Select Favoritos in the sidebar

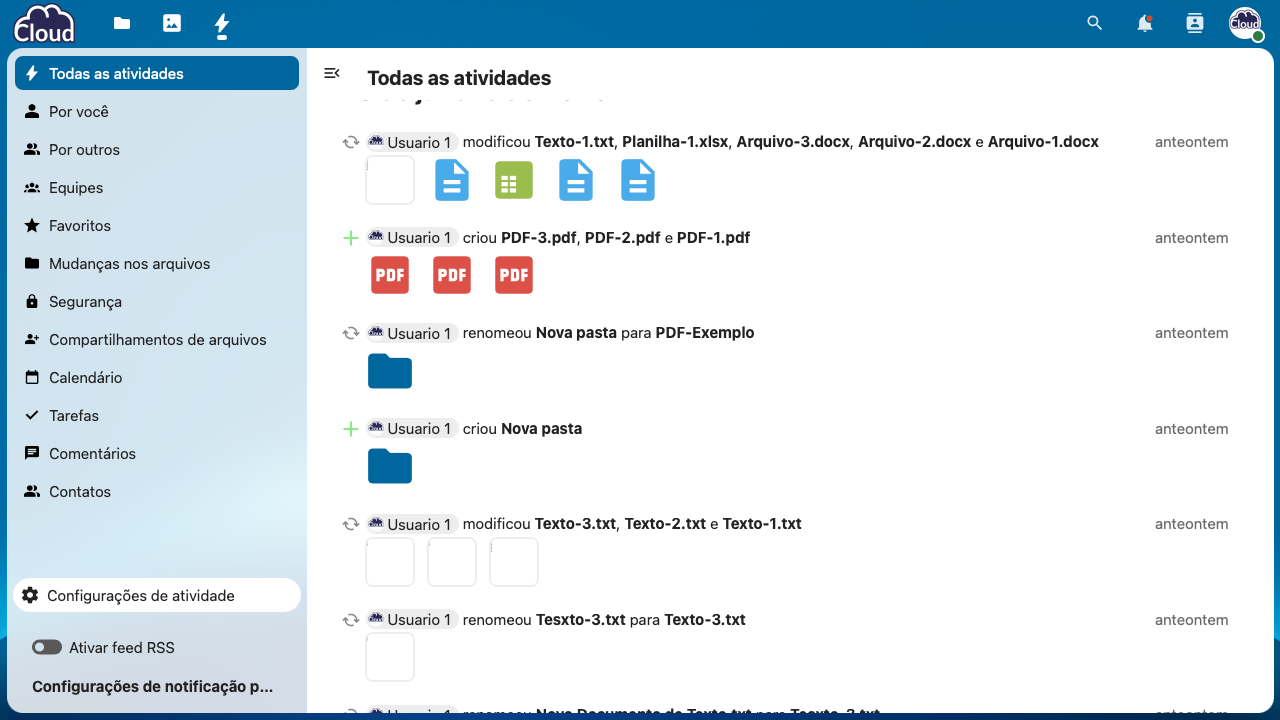(x=80, y=226)
